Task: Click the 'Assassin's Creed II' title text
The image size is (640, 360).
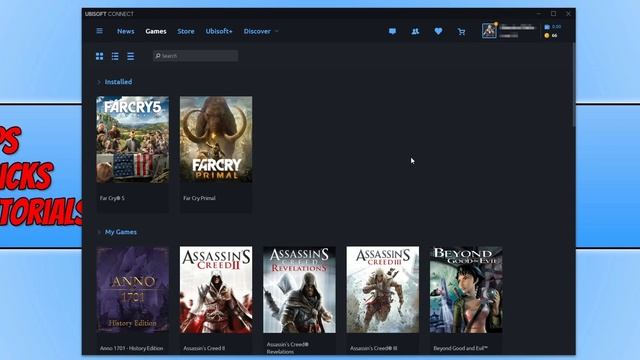Action: (204, 348)
